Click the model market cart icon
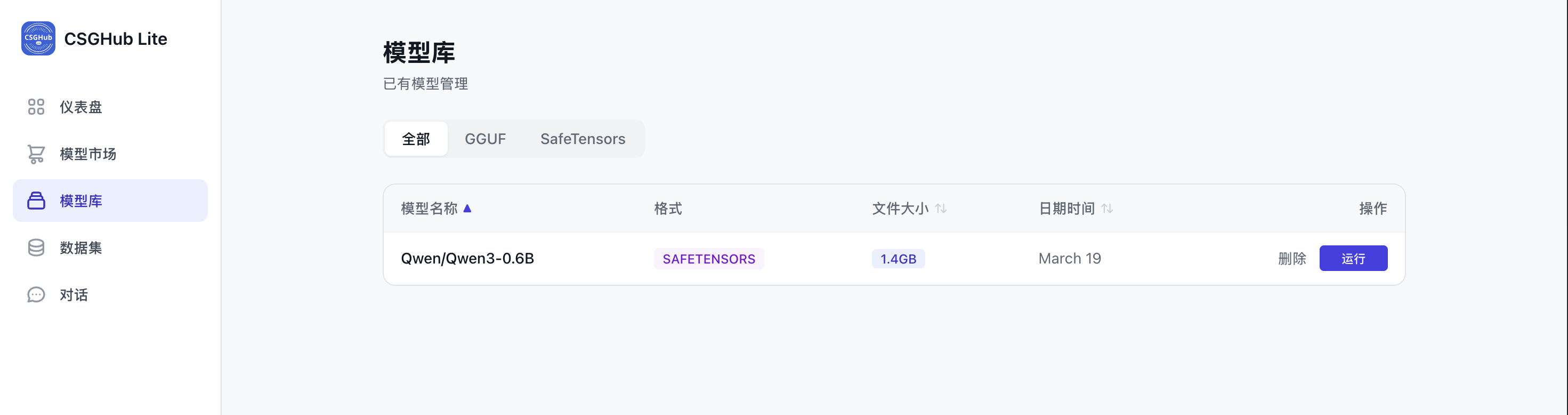 (36, 154)
